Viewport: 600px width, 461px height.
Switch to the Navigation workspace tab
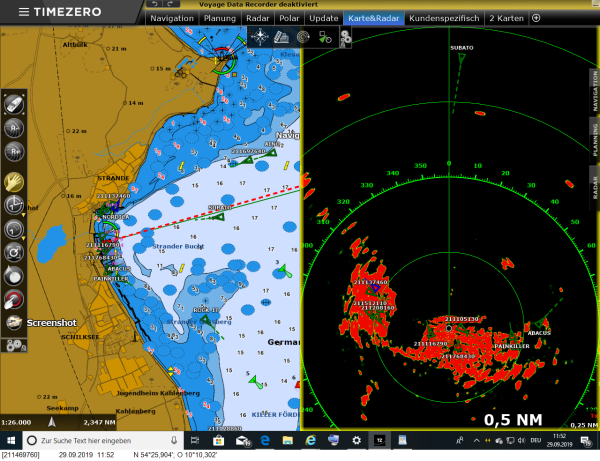pyautogui.click(x=172, y=18)
